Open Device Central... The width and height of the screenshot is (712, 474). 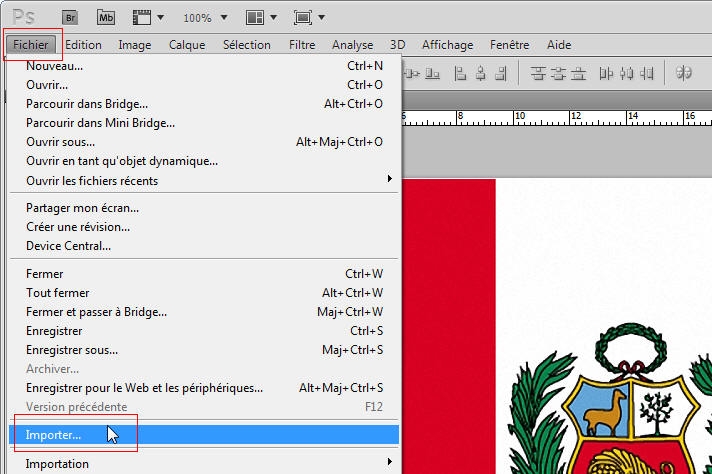204,246
